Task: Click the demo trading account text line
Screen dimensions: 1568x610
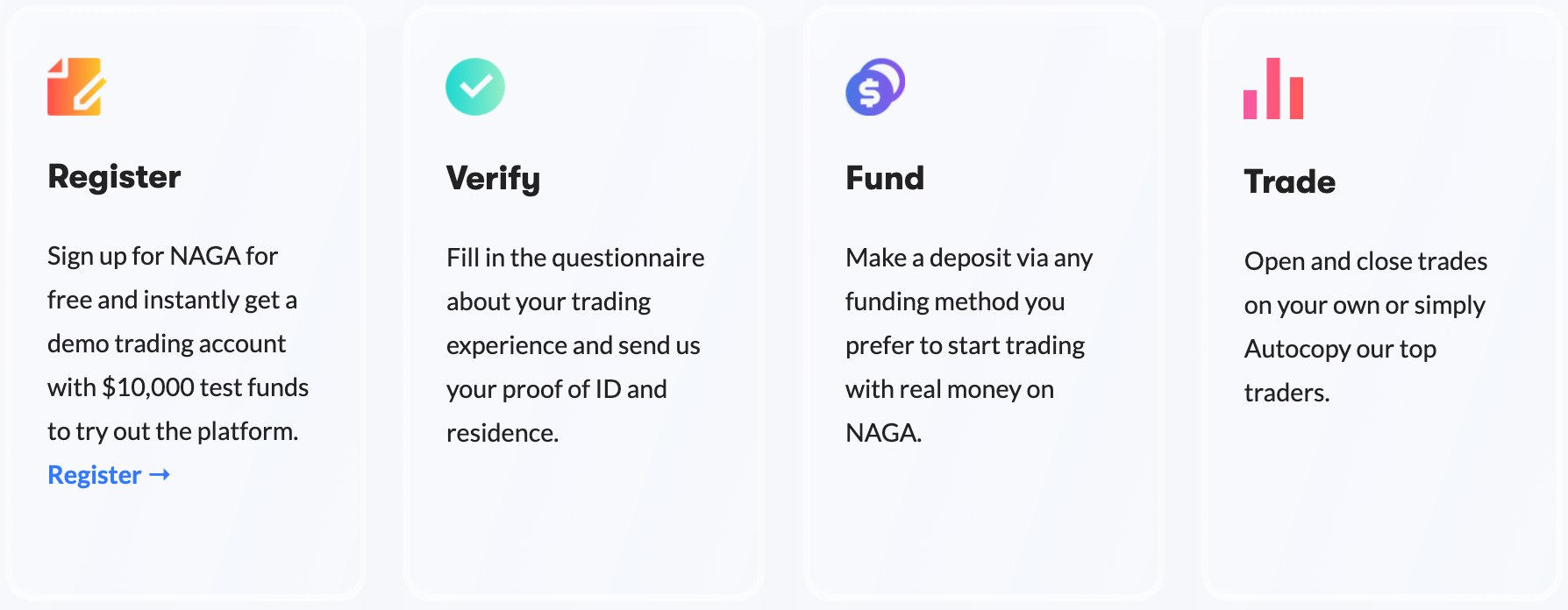Action: [167, 344]
